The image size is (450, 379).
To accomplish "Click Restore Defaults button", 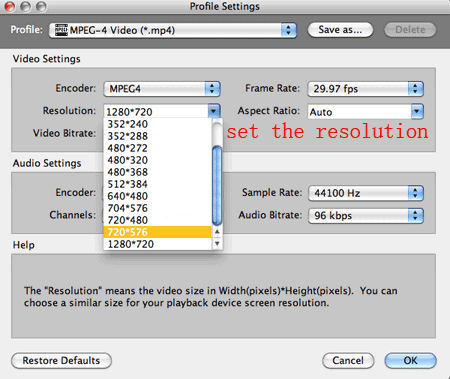I will [61, 361].
